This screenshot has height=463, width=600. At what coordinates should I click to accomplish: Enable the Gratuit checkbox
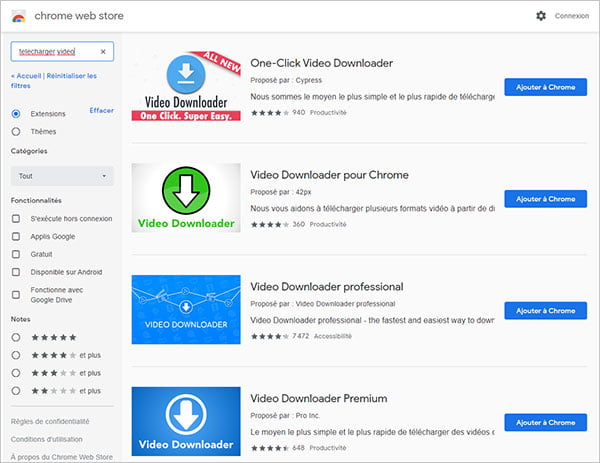coord(16,253)
